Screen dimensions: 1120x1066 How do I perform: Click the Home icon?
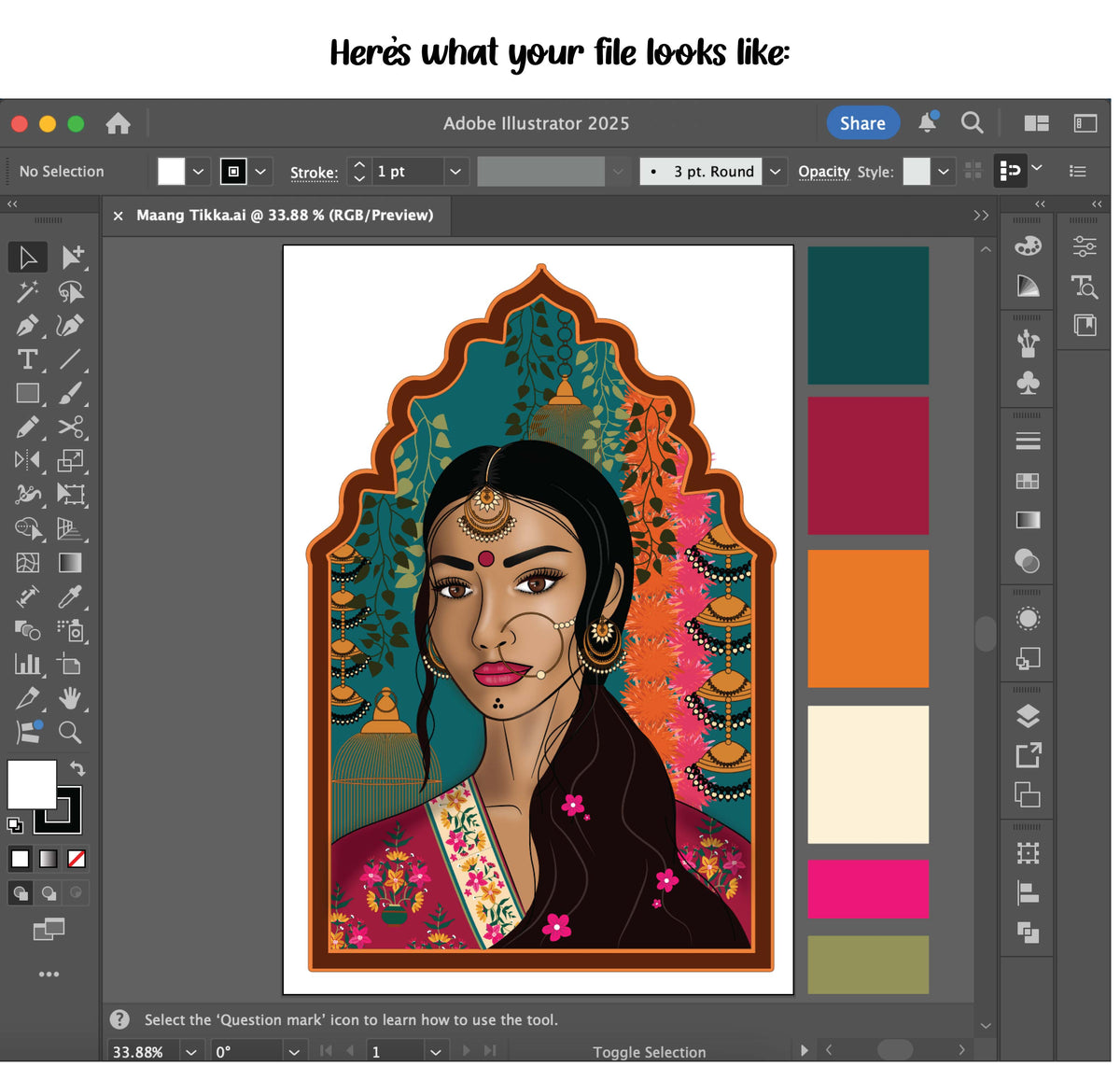[x=118, y=123]
